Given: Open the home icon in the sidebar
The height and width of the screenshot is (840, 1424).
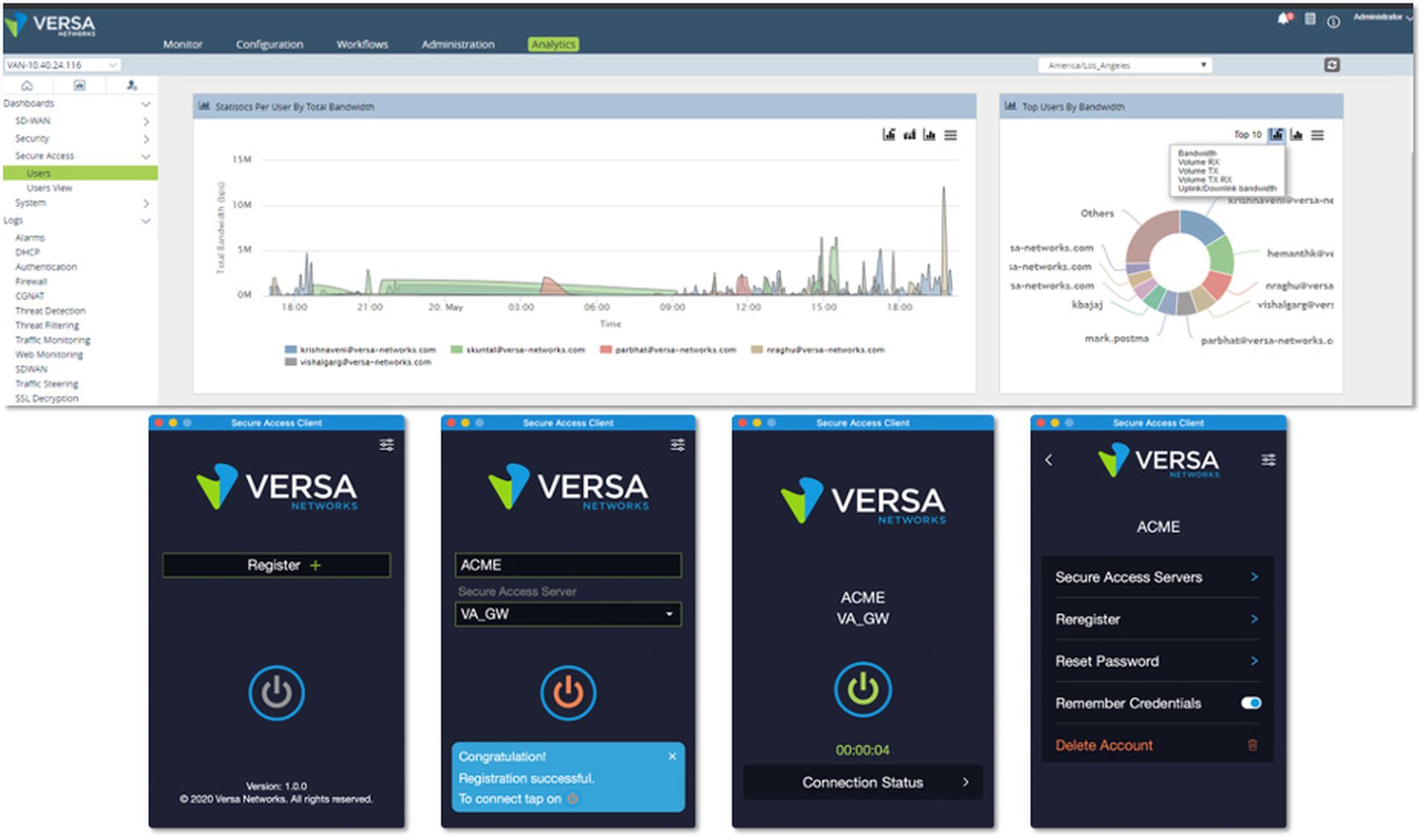Looking at the screenshot, I should [x=27, y=85].
